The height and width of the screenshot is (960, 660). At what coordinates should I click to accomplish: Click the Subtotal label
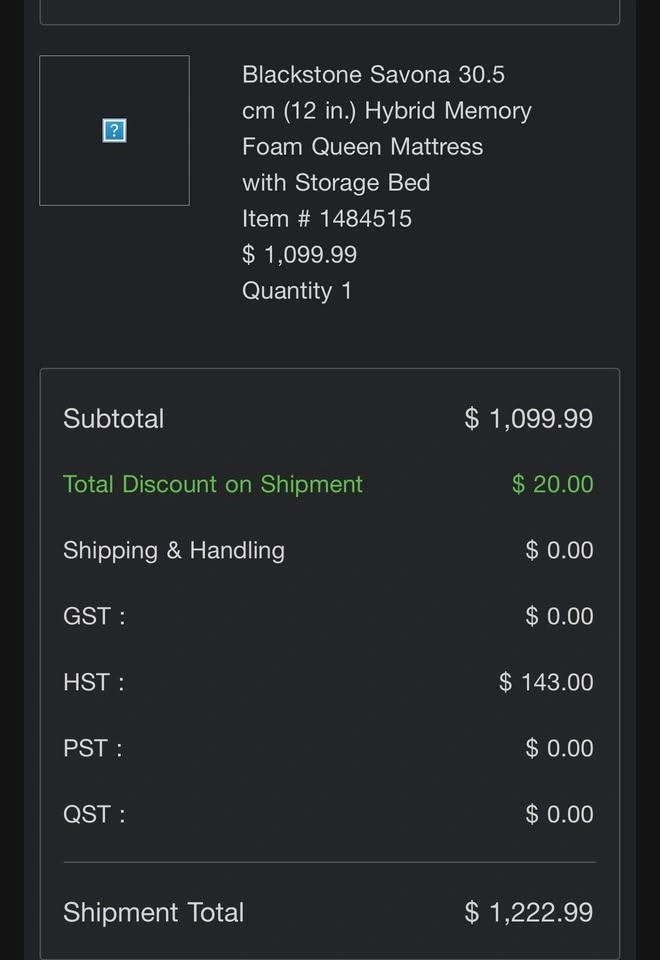113,418
